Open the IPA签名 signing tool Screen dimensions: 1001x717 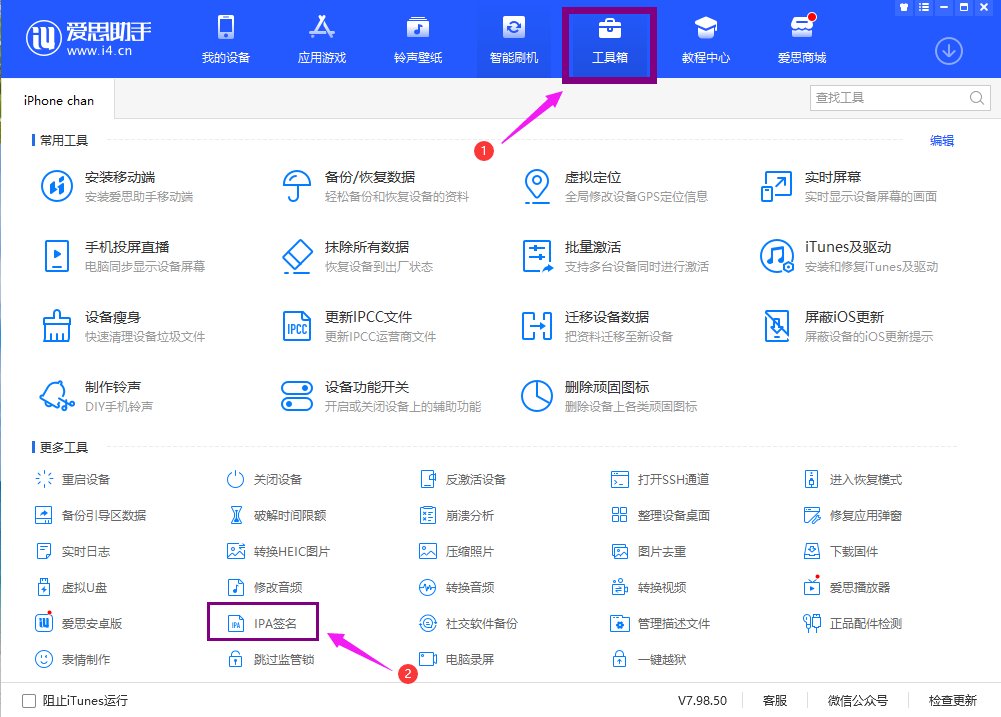[270, 623]
